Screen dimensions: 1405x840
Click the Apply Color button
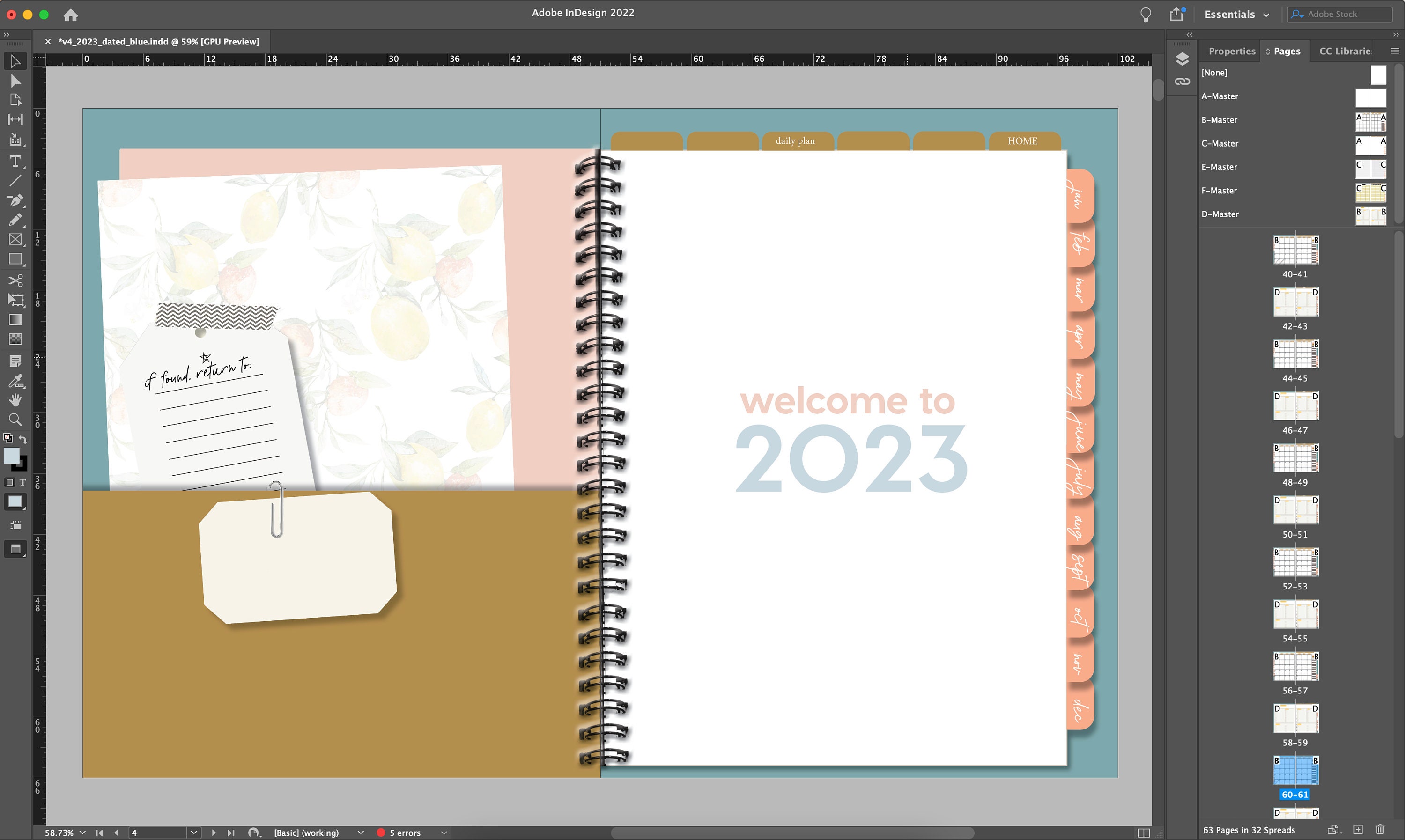click(15, 502)
